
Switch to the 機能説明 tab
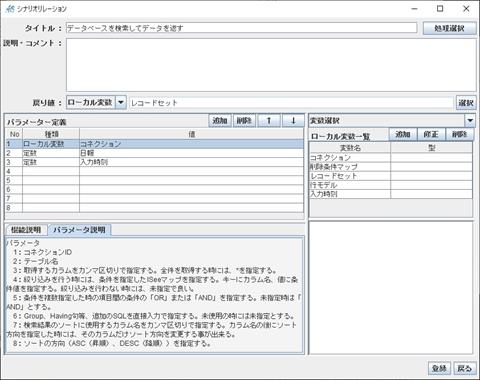tap(26, 230)
